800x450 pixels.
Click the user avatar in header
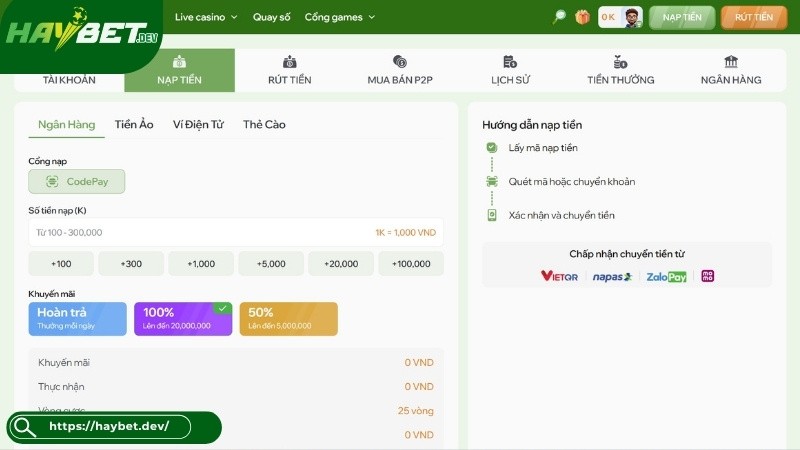click(632, 17)
